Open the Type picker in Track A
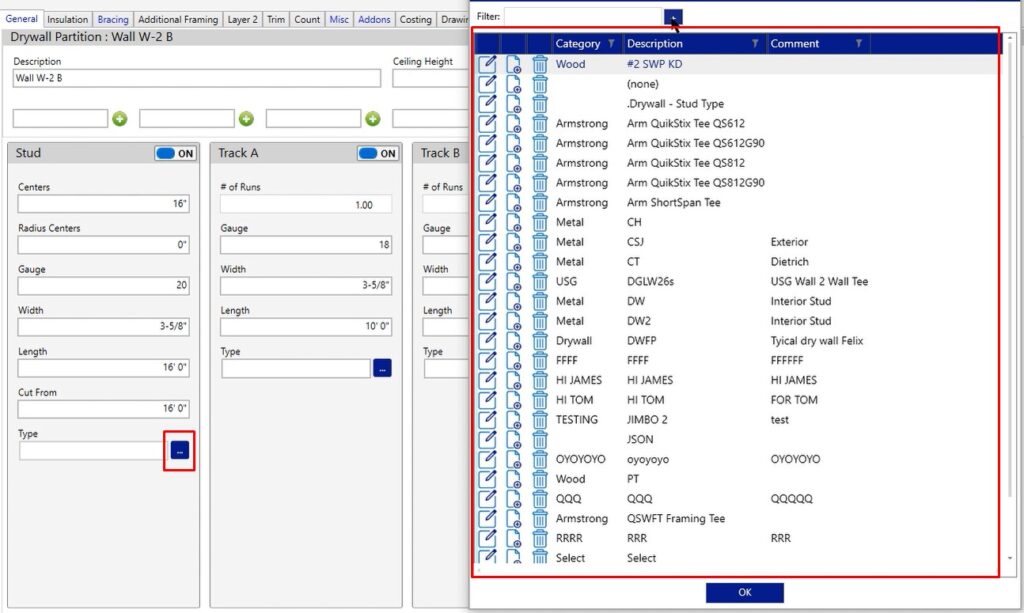This screenshot has width=1024, height=613. click(382, 368)
